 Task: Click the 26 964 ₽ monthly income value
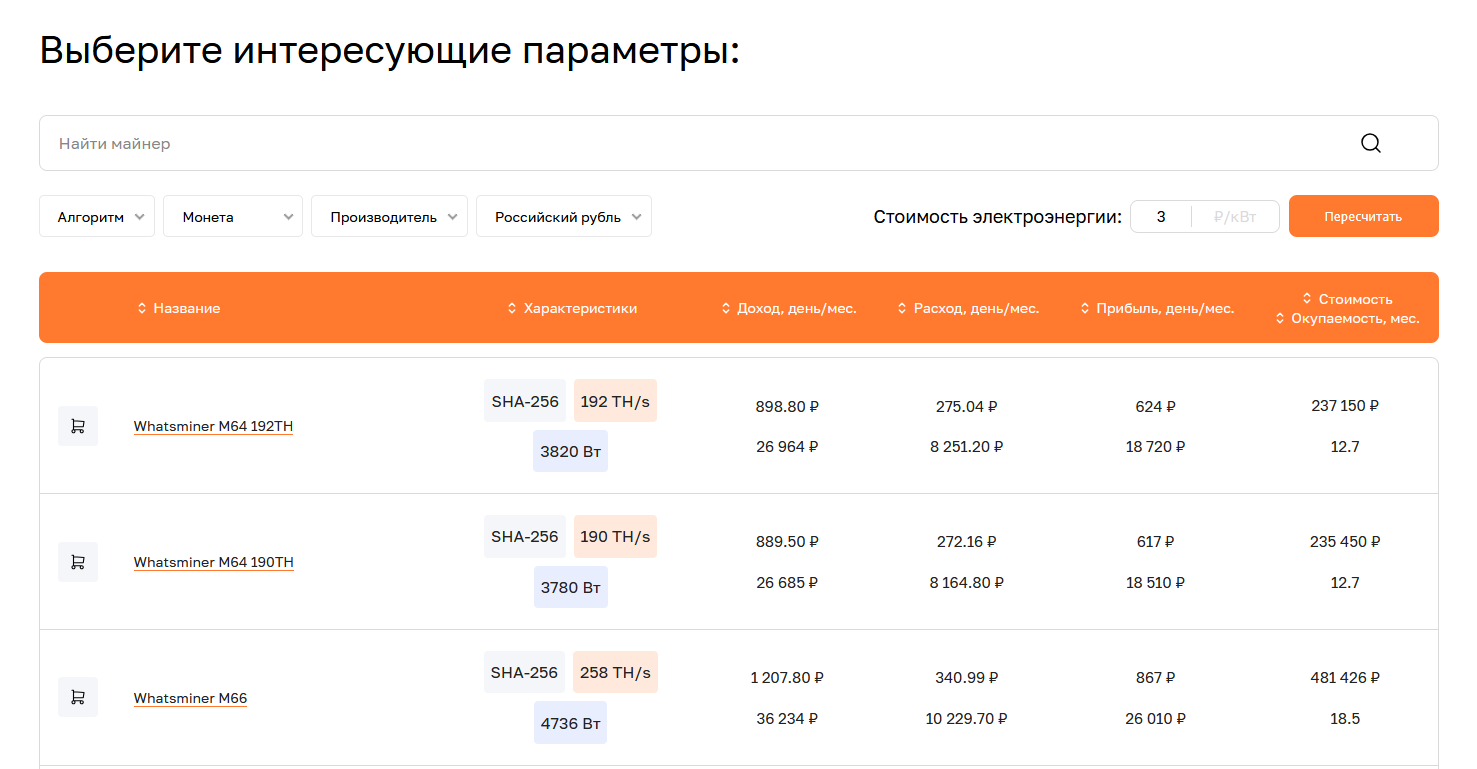pos(787,447)
